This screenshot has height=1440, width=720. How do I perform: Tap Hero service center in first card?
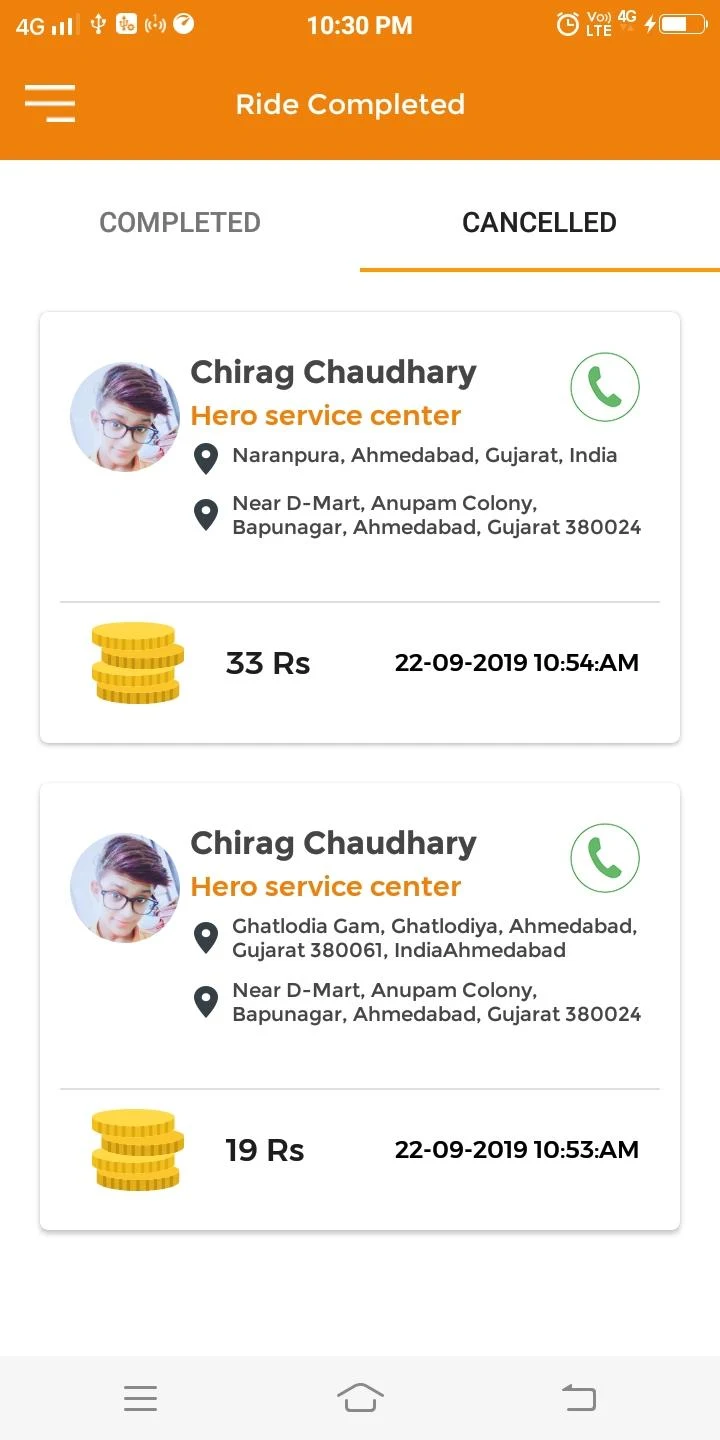tap(326, 415)
